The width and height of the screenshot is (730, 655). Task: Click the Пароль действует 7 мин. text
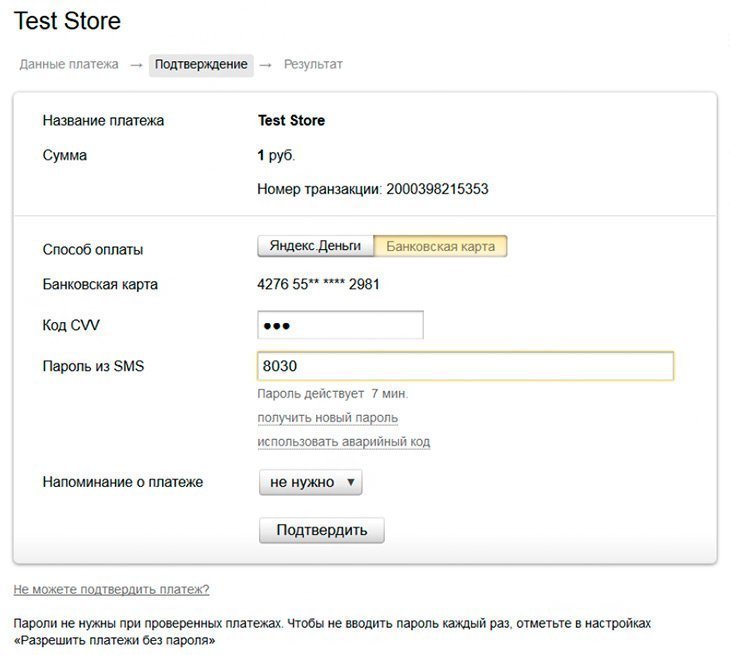[x=333, y=394]
